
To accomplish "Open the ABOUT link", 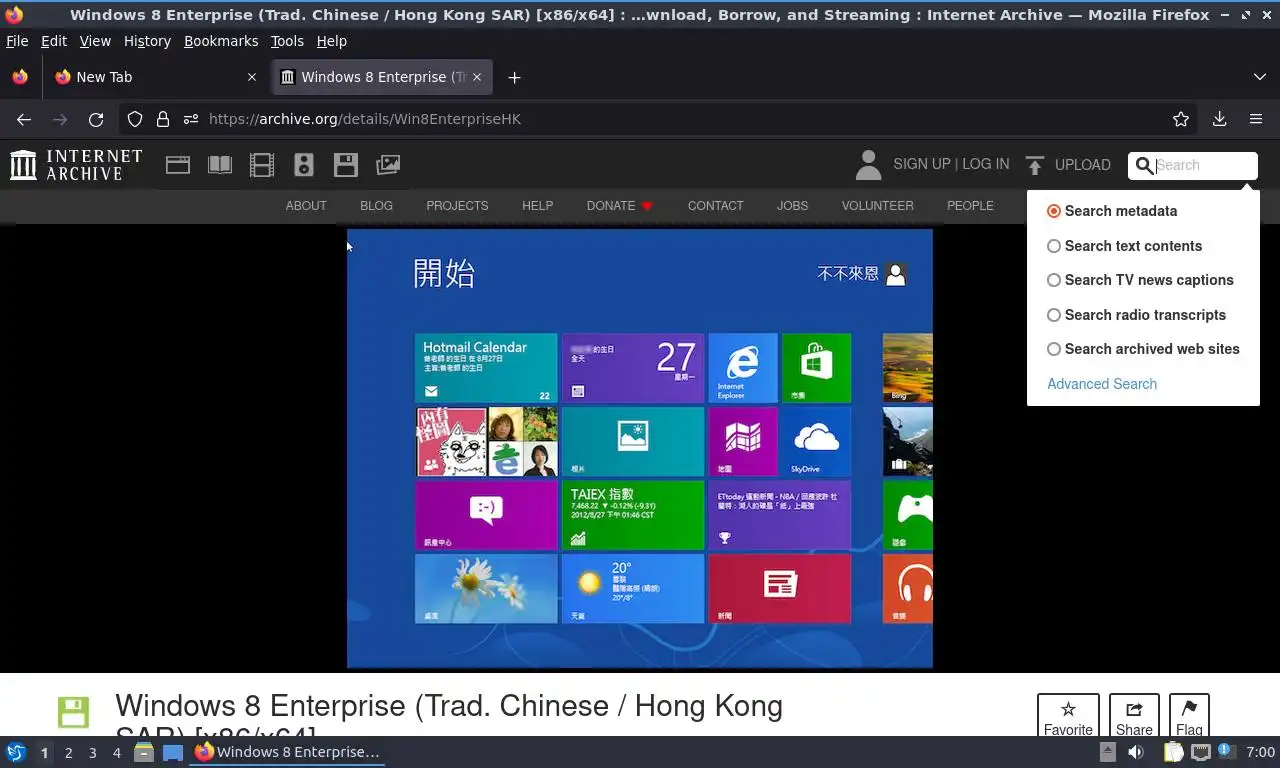I will [306, 206].
